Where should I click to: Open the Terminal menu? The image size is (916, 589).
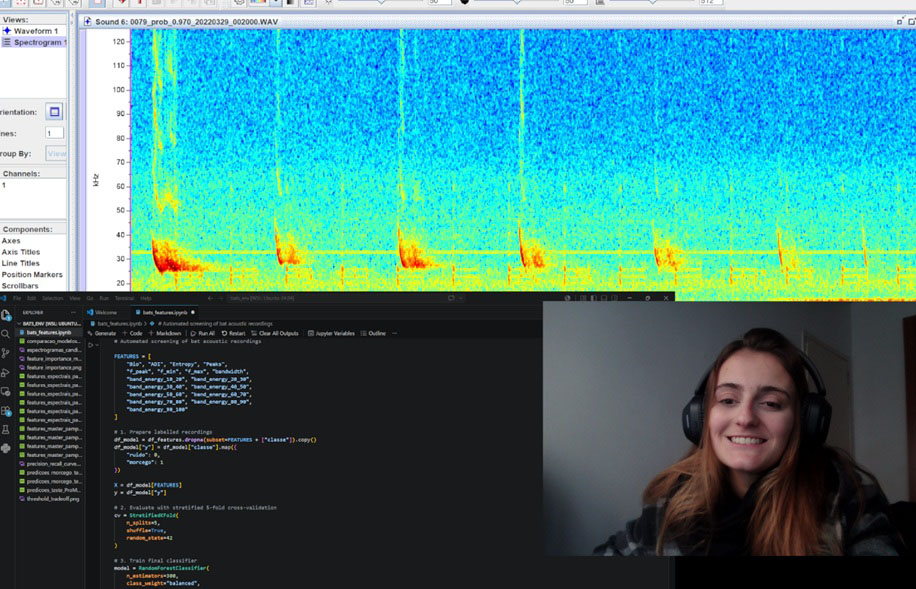pos(124,298)
